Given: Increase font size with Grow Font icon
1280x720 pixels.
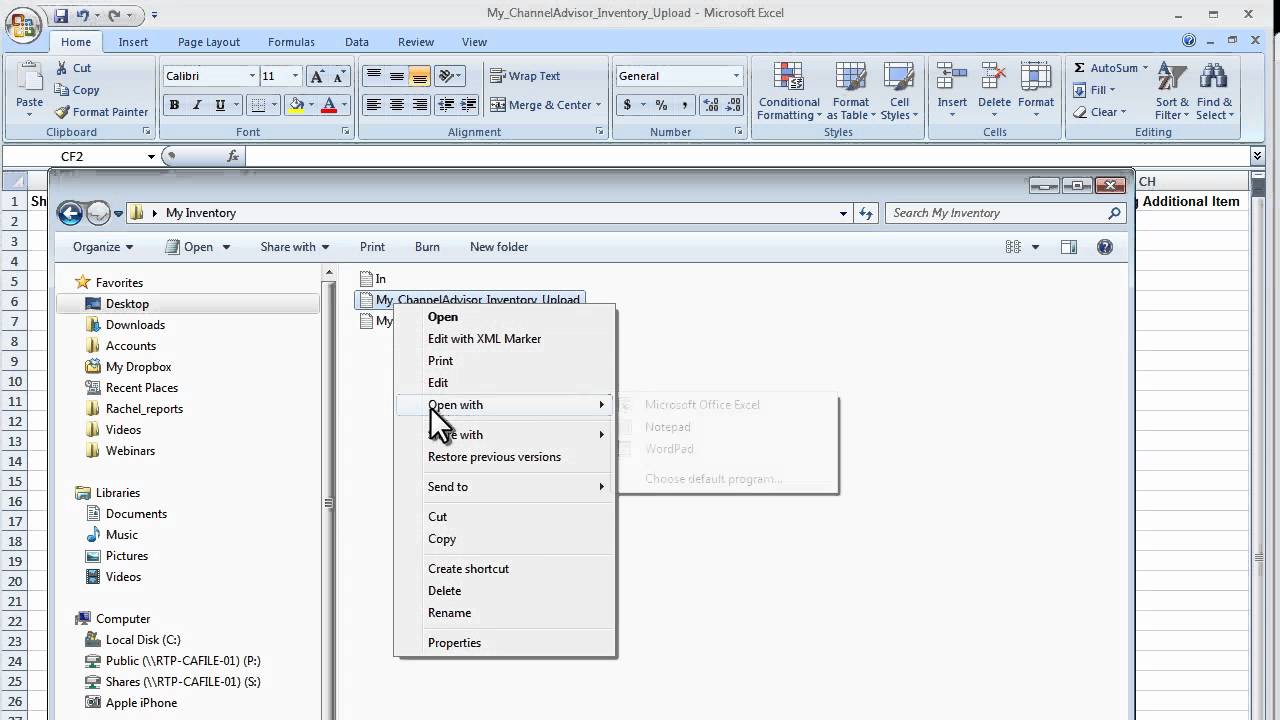Looking at the screenshot, I should 317,76.
